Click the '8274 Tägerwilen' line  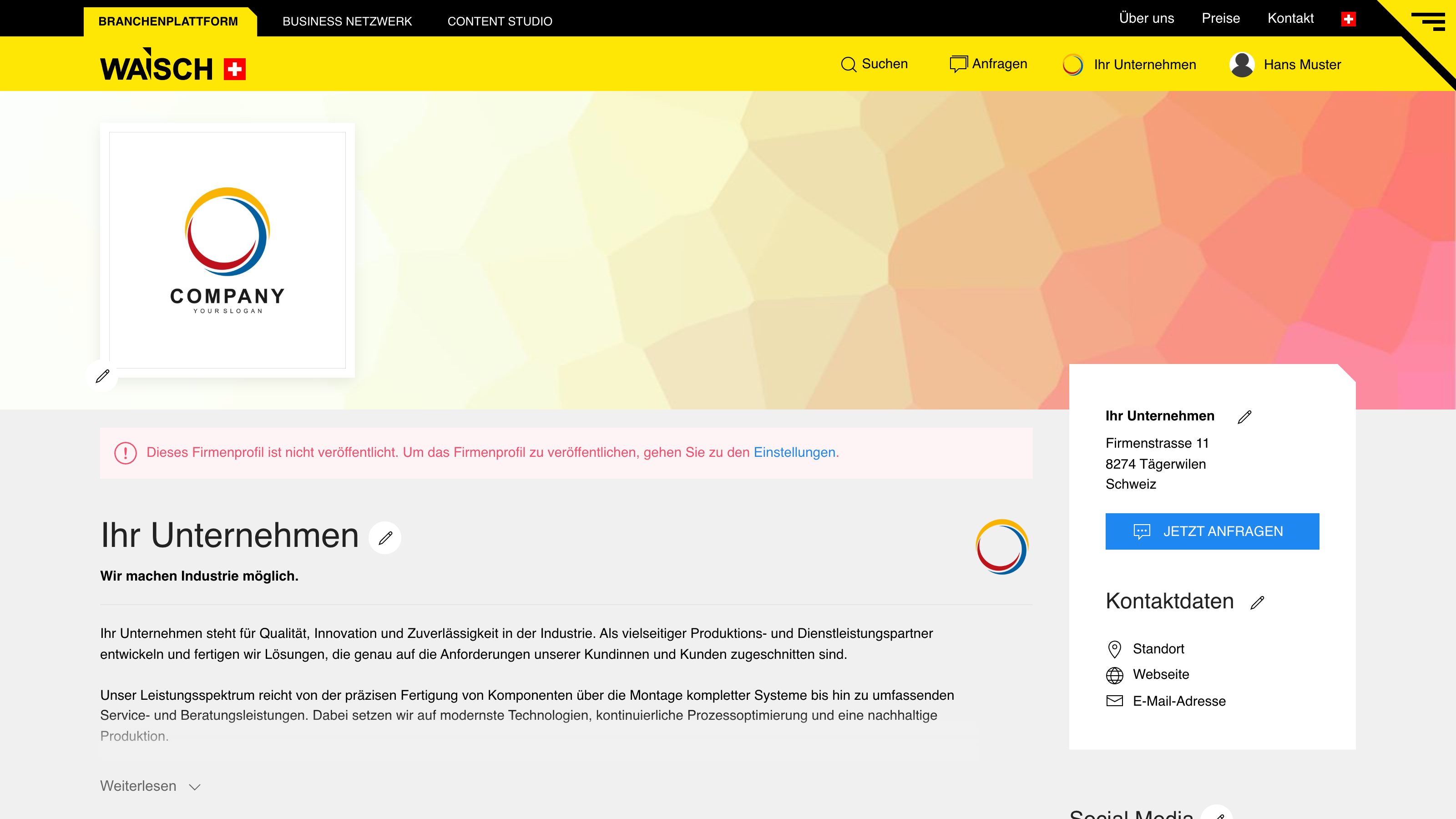(1155, 464)
